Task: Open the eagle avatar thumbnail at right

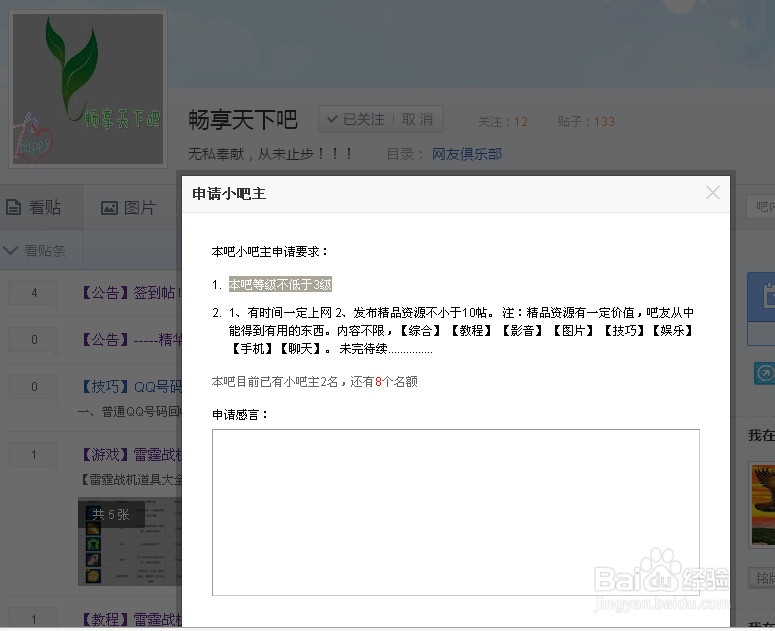Action: coord(762,504)
